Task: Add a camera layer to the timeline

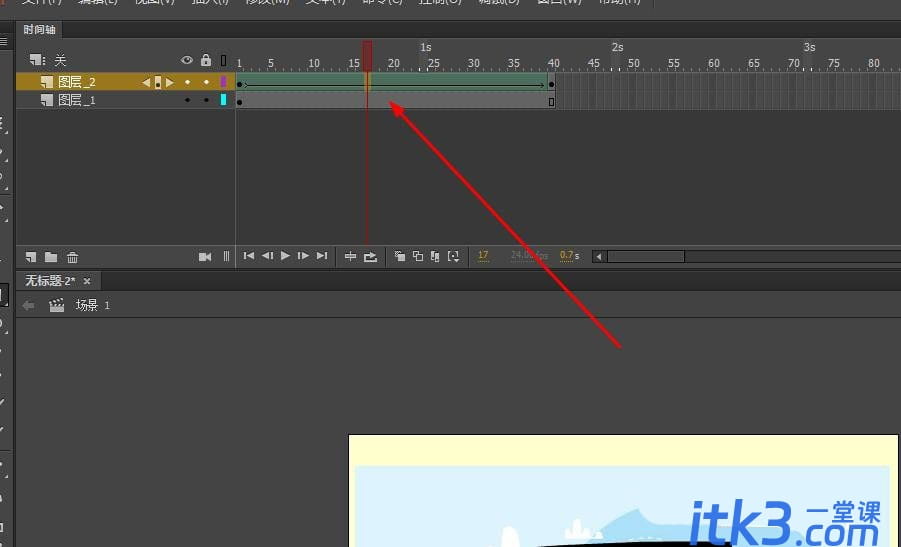Action: (x=205, y=257)
